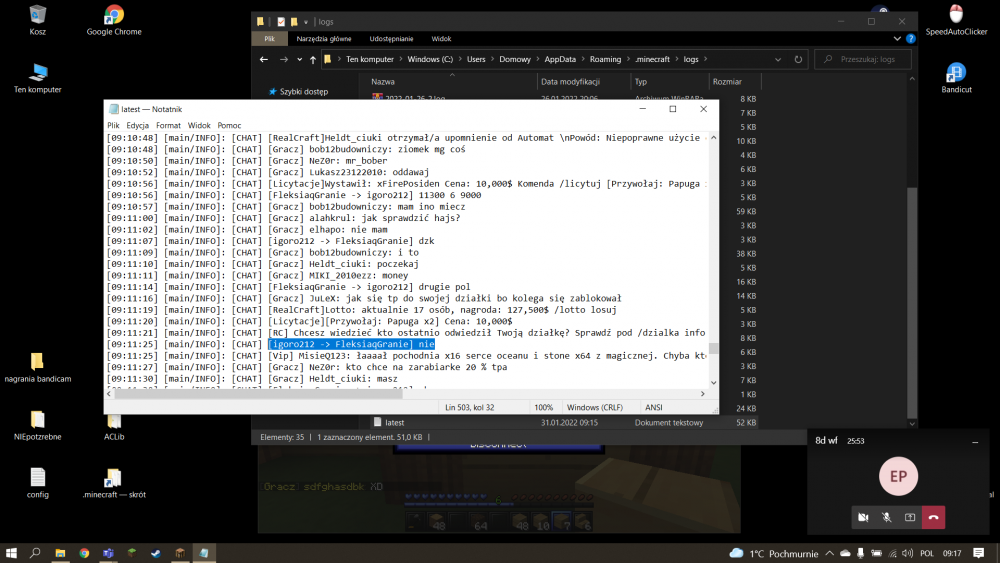Open the Format menu in Notatnik
The height and width of the screenshot is (563, 1000).
point(168,125)
